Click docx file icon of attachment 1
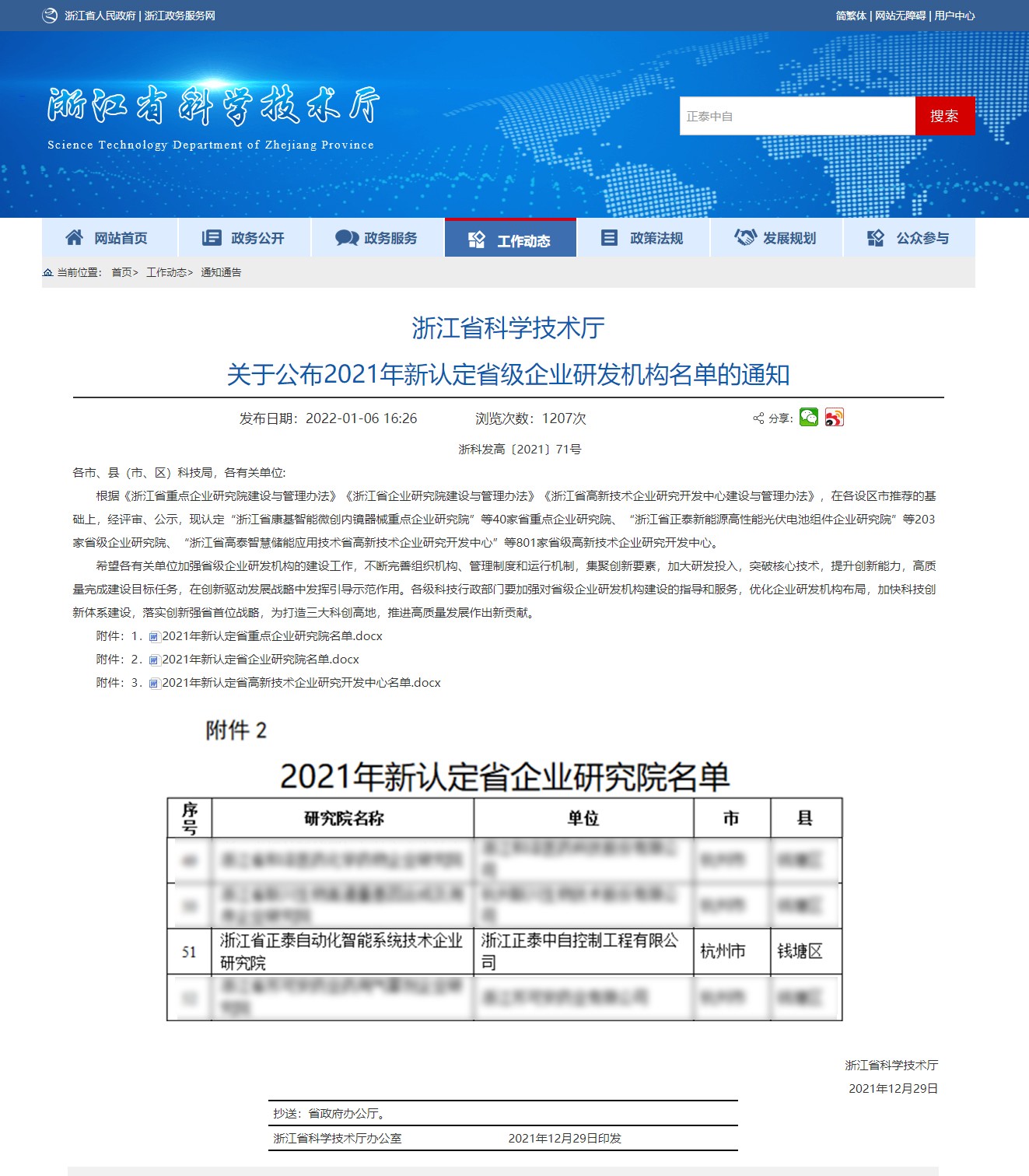The image size is (1029, 1176). (155, 636)
